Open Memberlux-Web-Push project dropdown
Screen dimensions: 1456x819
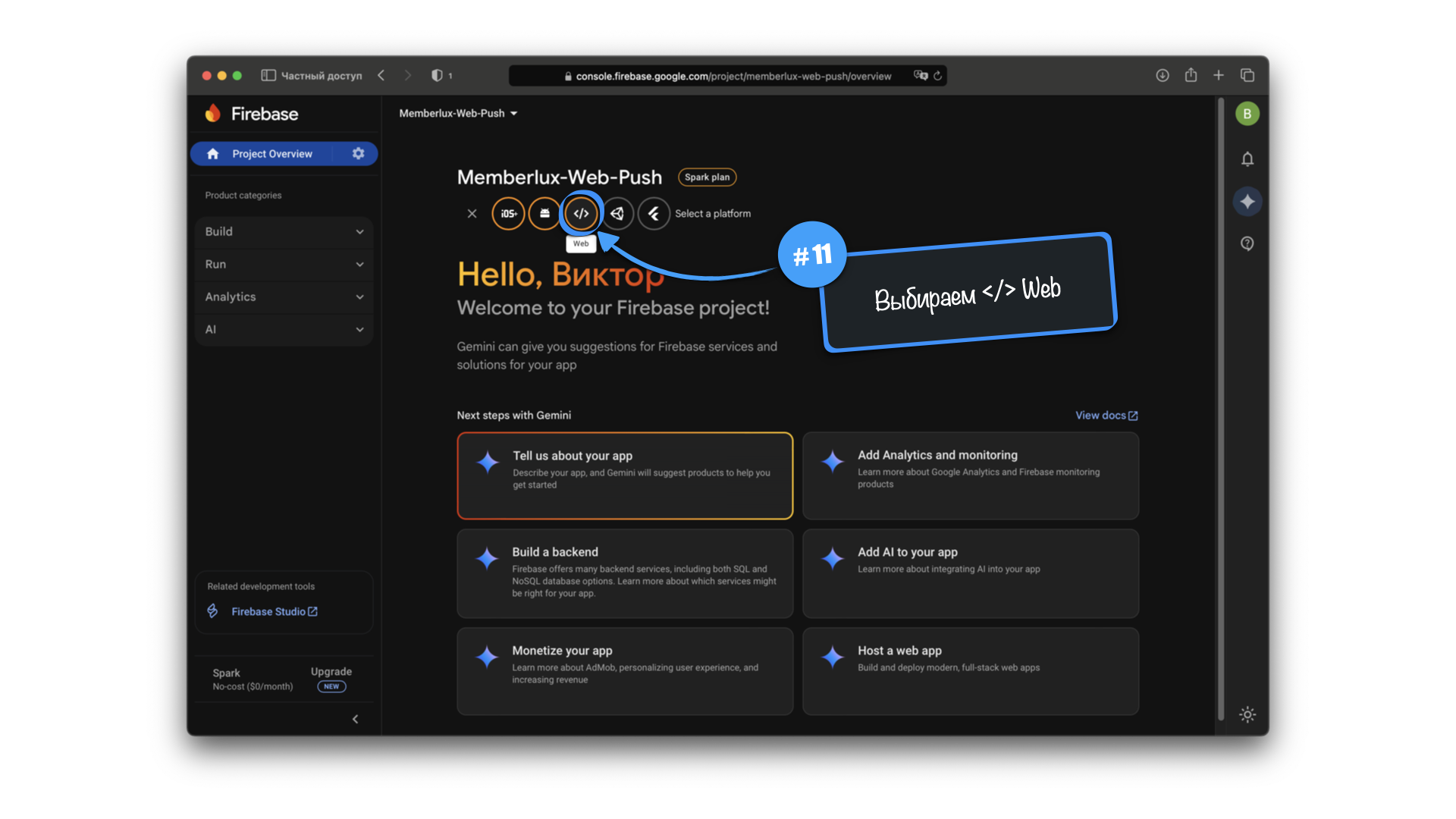(x=458, y=114)
